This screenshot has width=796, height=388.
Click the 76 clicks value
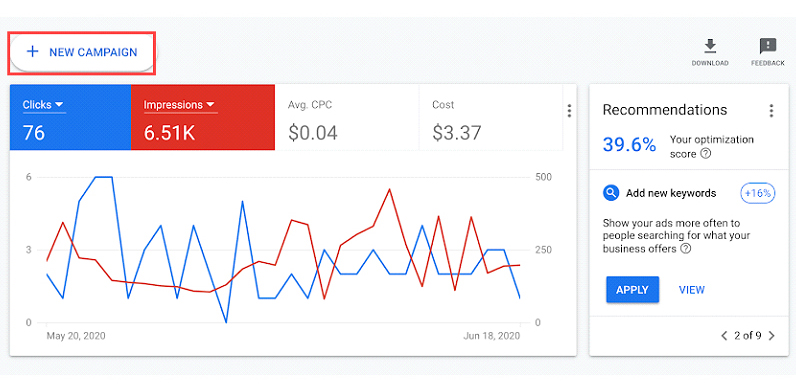pos(34,133)
